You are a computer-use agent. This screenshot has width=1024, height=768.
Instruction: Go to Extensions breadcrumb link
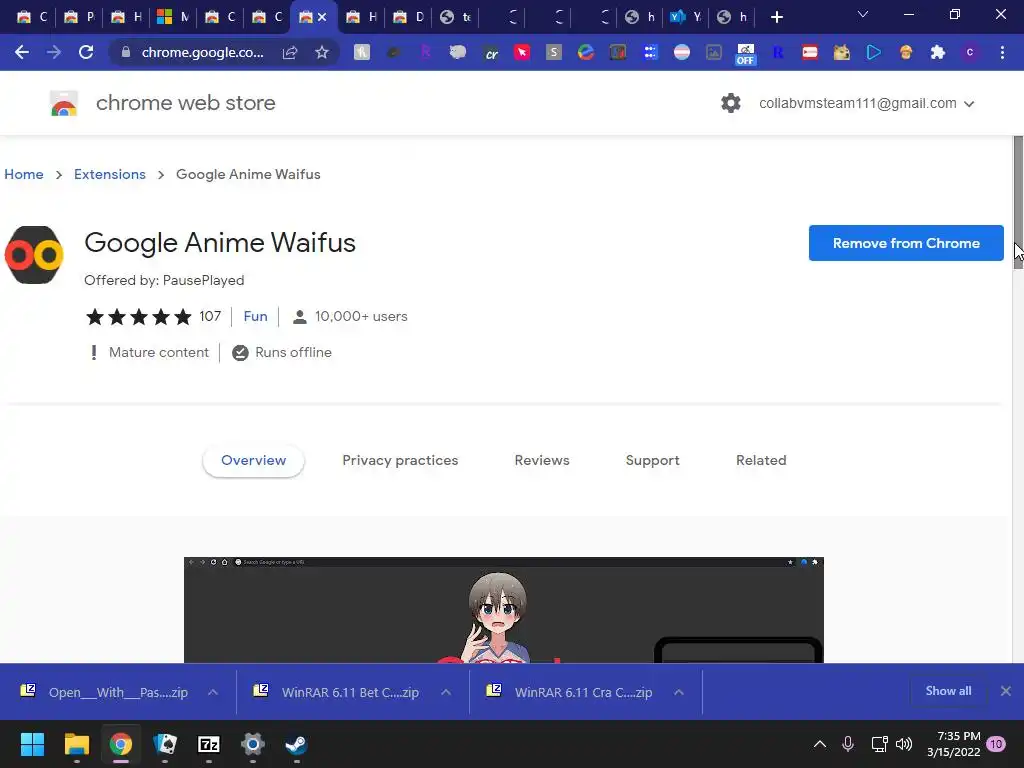click(110, 174)
